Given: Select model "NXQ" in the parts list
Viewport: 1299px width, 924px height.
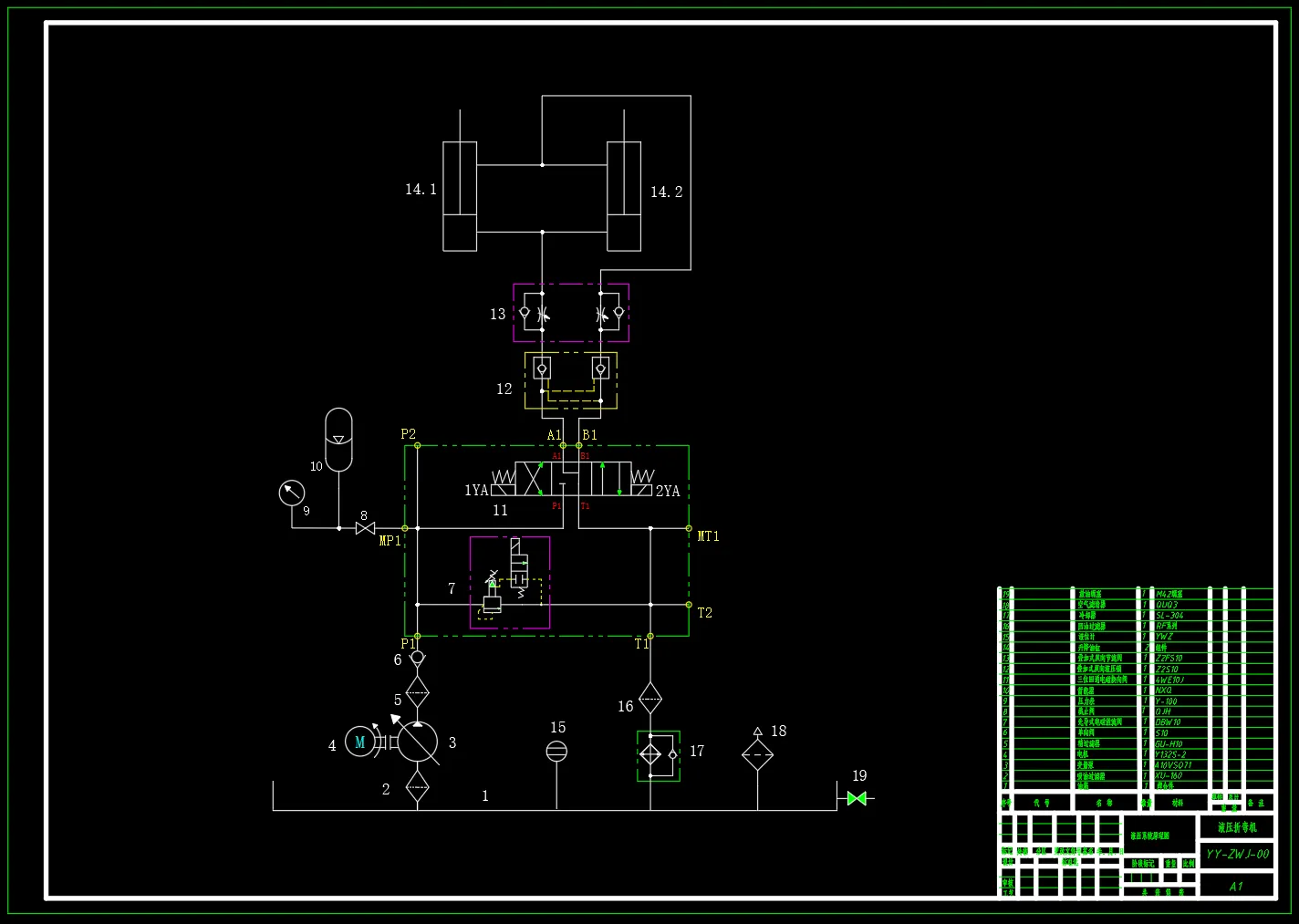Looking at the screenshot, I should 1163,690.
